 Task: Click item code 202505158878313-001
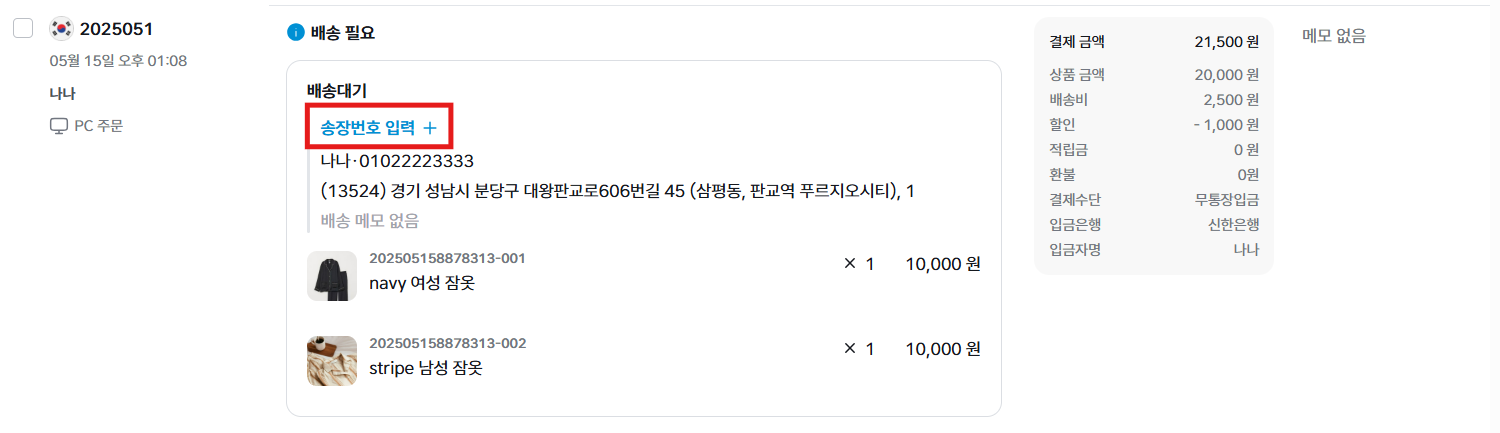click(x=447, y=258)
